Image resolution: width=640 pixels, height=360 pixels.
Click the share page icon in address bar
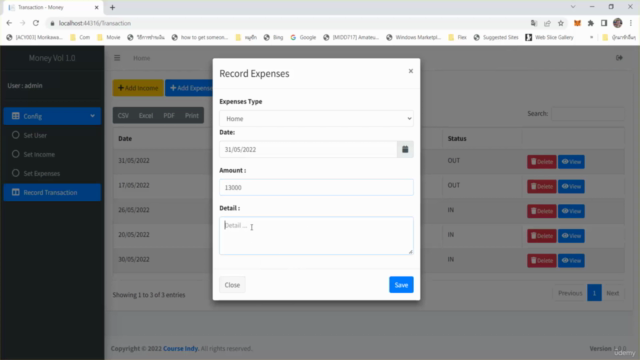click(x=547, y=23)
